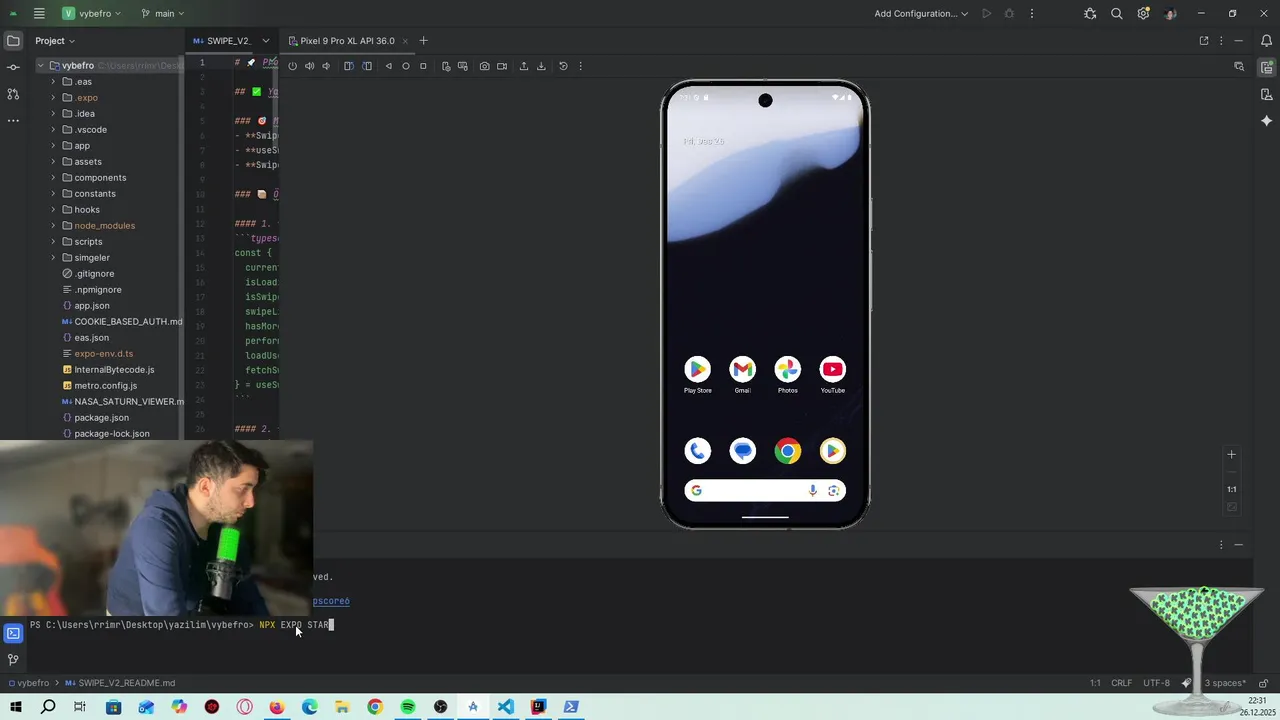Screen dimensions: 1280x720
Task: Open the main branch dropdown
Action: click(x=162, y=14)
